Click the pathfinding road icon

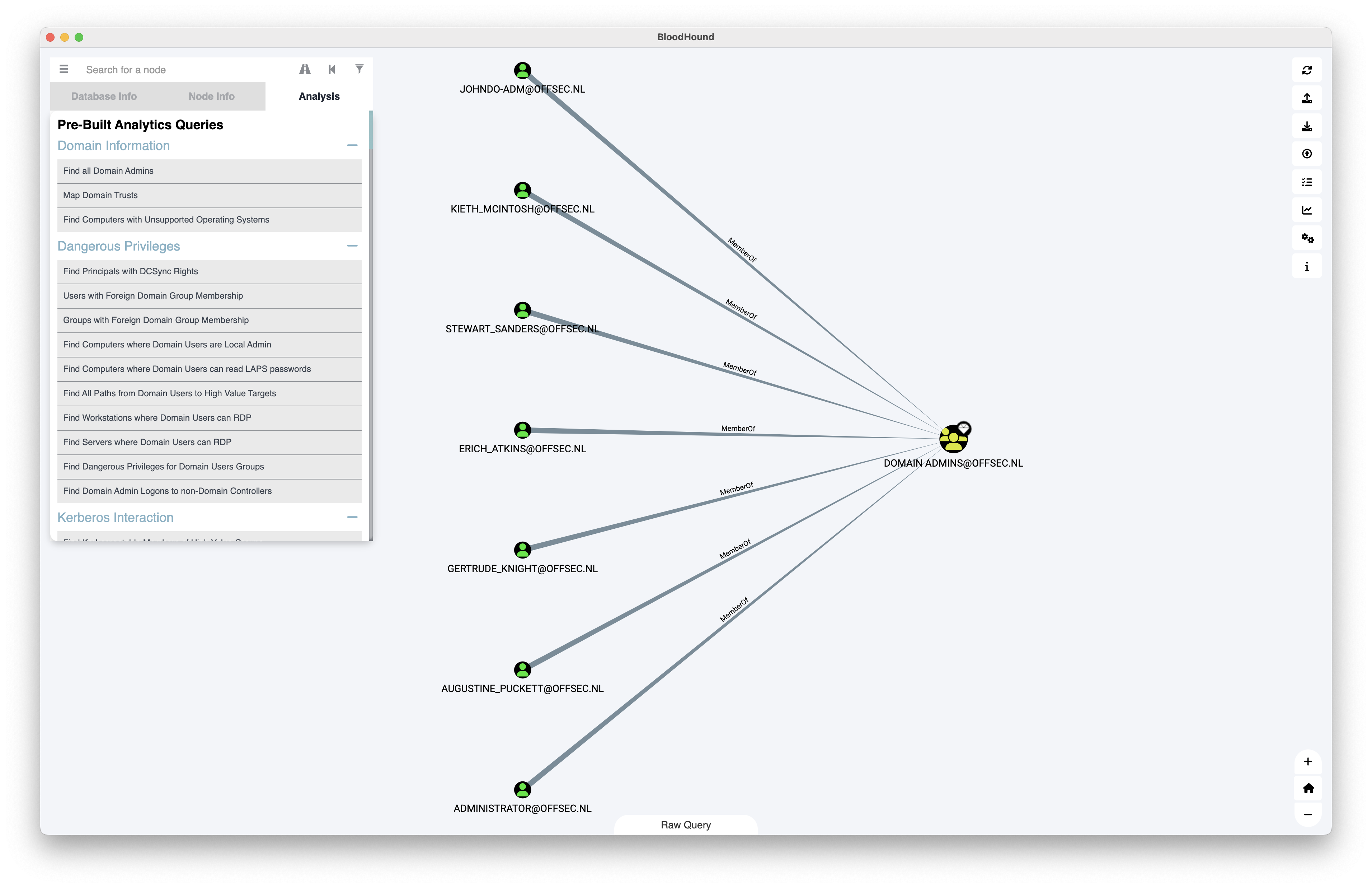(x=305, y=69)
